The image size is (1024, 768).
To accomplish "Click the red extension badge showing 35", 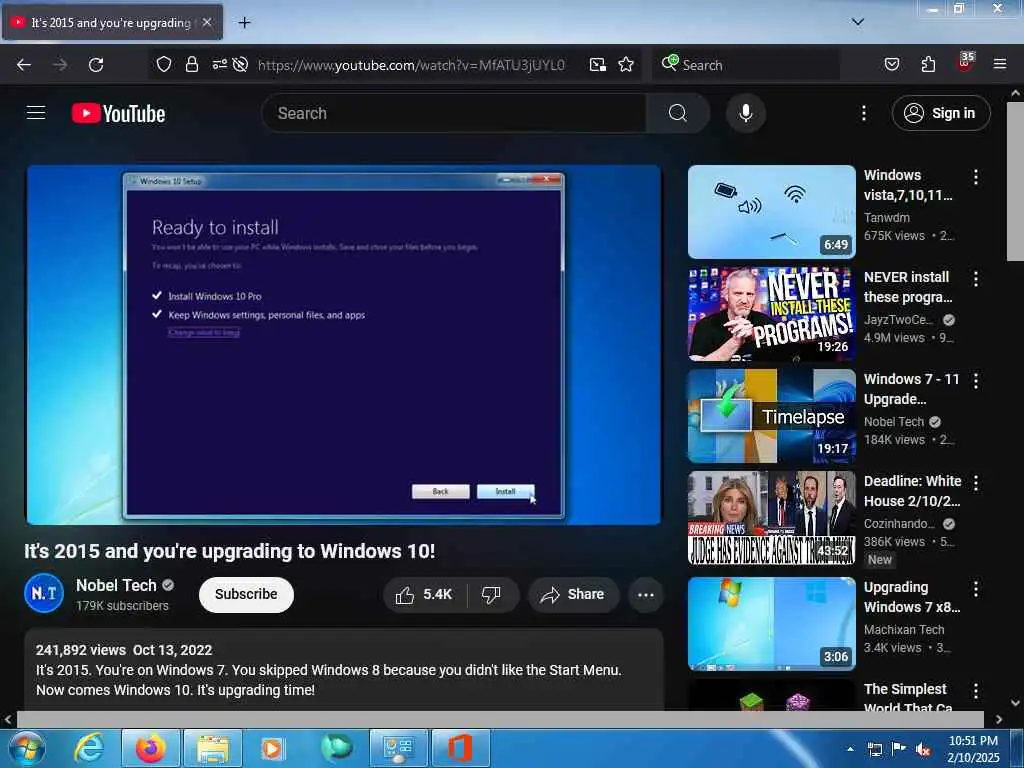I will coord(966,61).
